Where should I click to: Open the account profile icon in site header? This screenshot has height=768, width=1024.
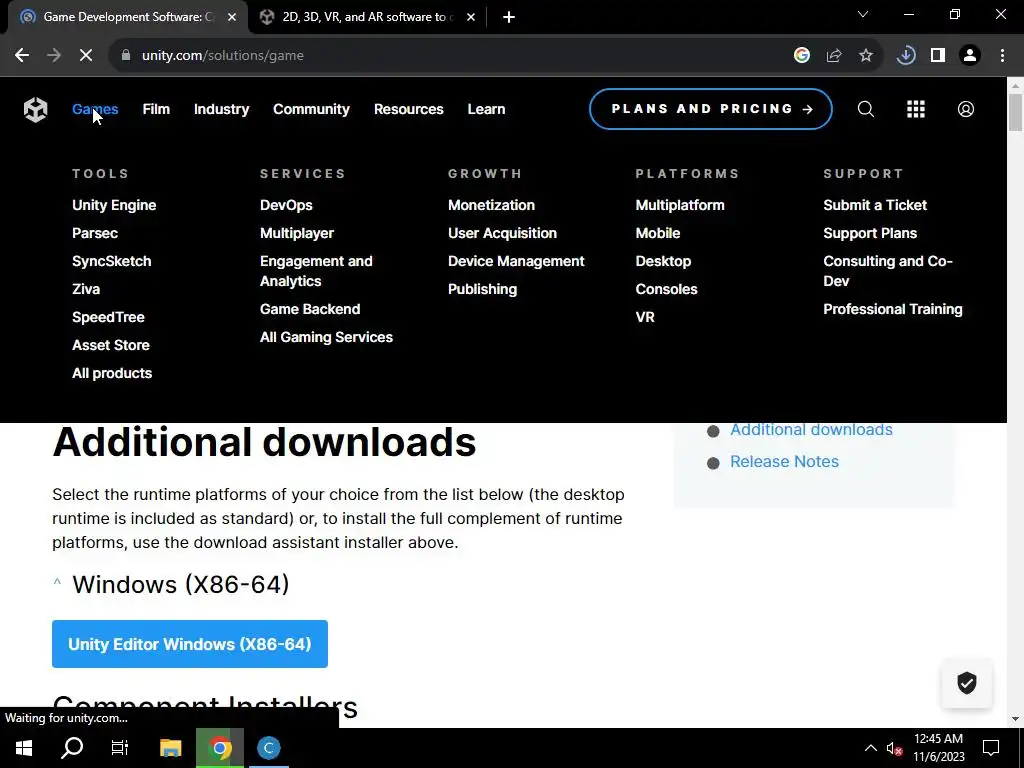pos(966,109)
